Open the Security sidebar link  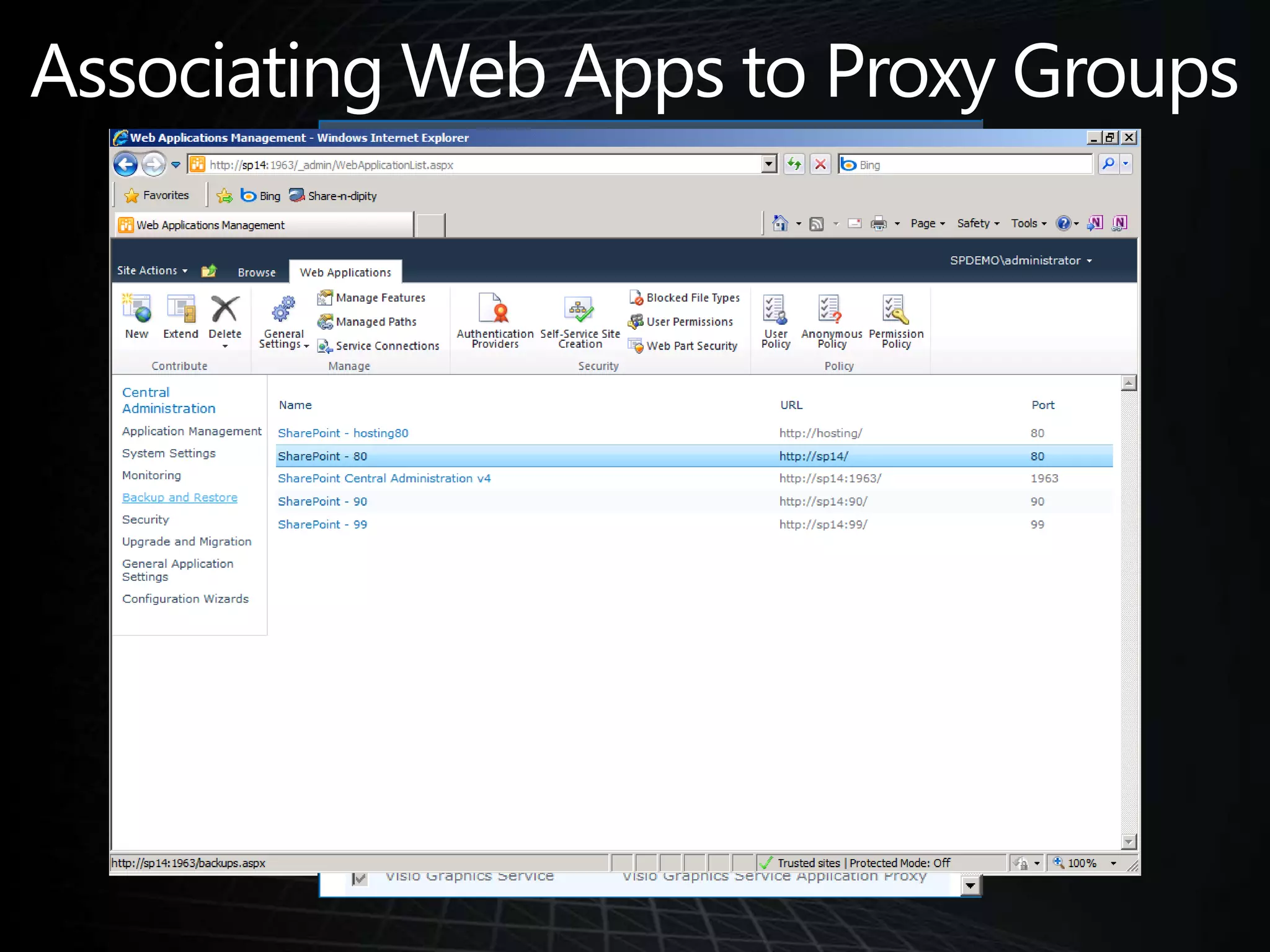pos(146,520)
